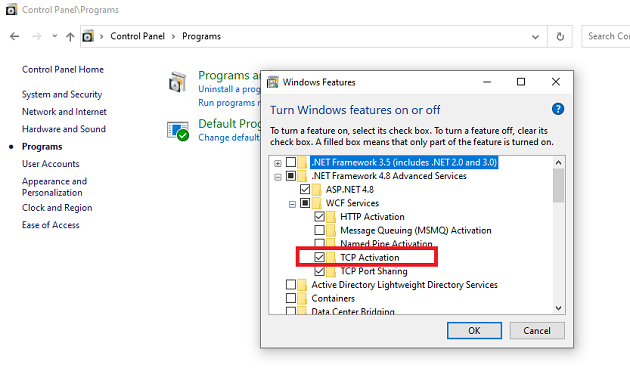Click the Search Control Panel field
The width and height of the screenshot is (630, 371).
click(x=606, y=37)
